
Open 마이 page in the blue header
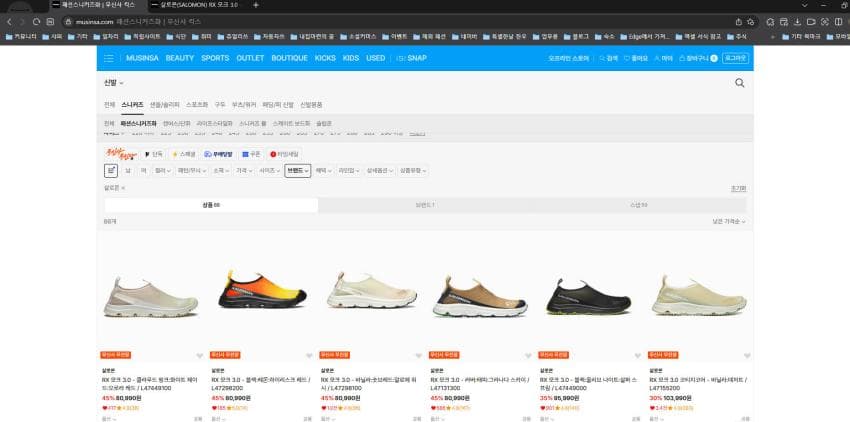click(x=664, y=58)
